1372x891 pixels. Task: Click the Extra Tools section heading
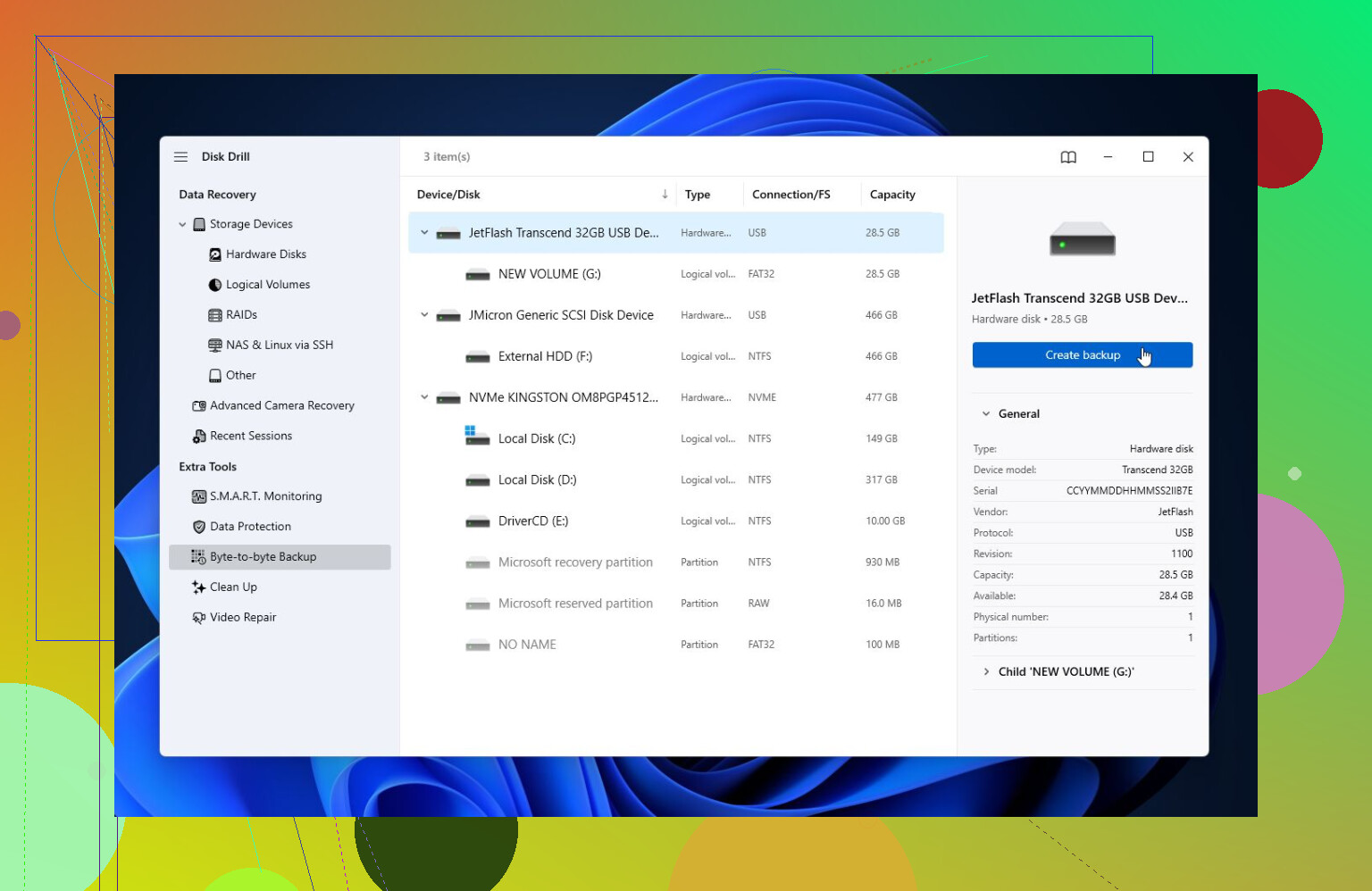click(207, 467)
